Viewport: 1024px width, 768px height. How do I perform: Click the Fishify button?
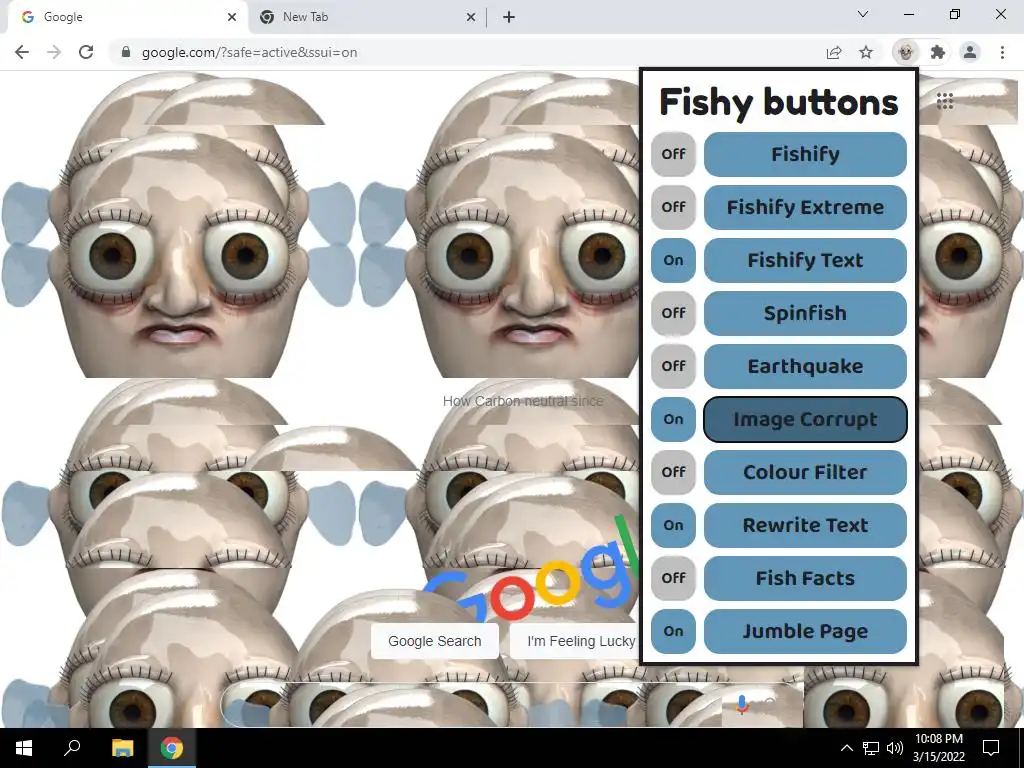coord(805,154)
